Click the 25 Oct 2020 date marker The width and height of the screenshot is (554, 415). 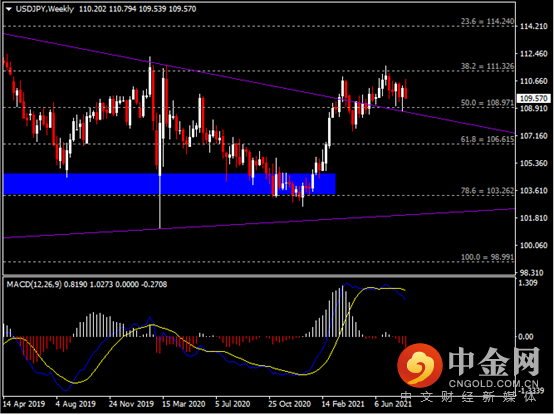[x=289, y=404]
